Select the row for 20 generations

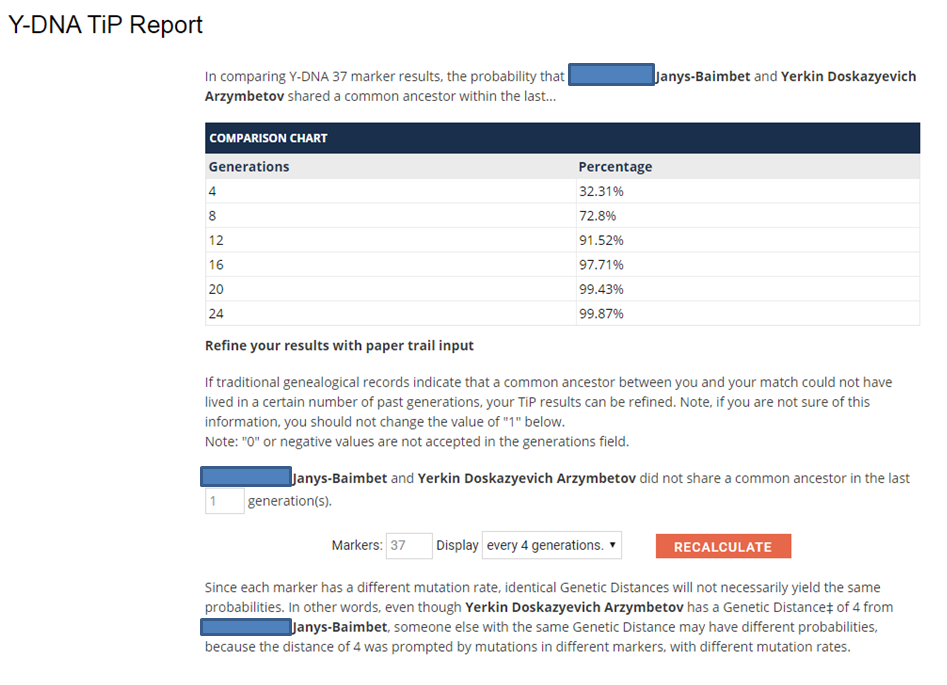coord(562,289)
